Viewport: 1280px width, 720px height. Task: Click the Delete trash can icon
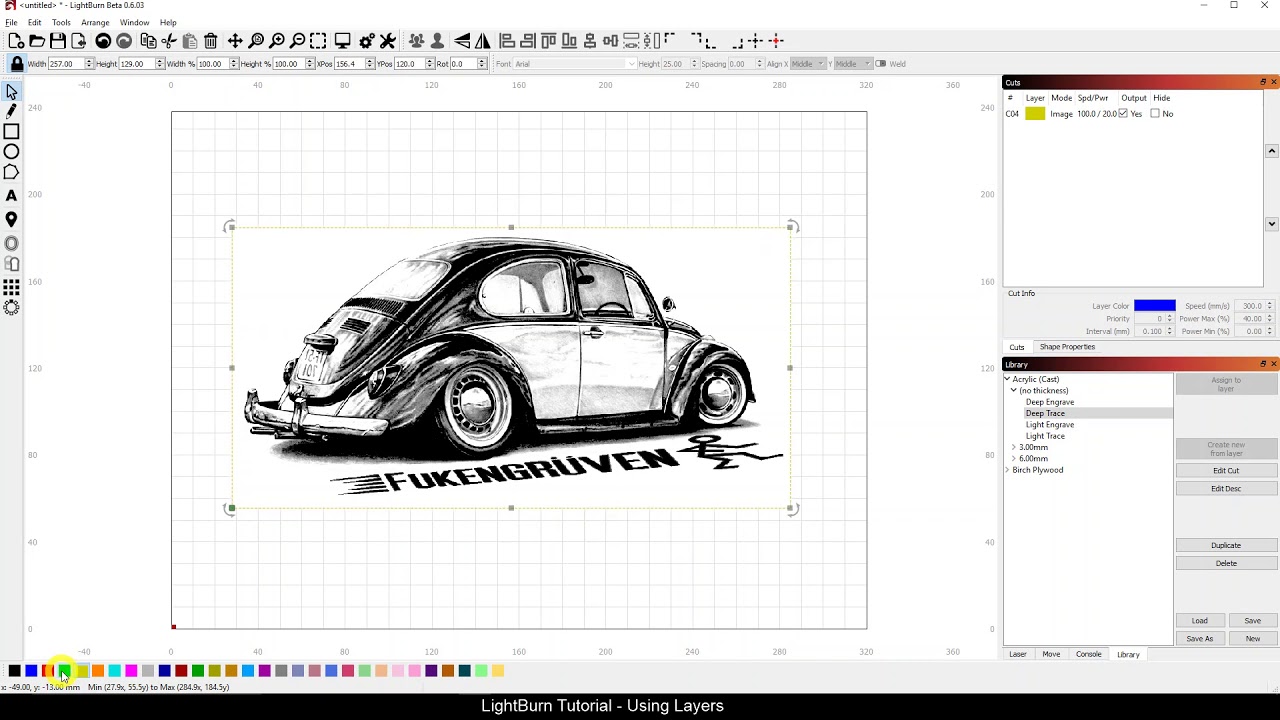pos(211,41)
